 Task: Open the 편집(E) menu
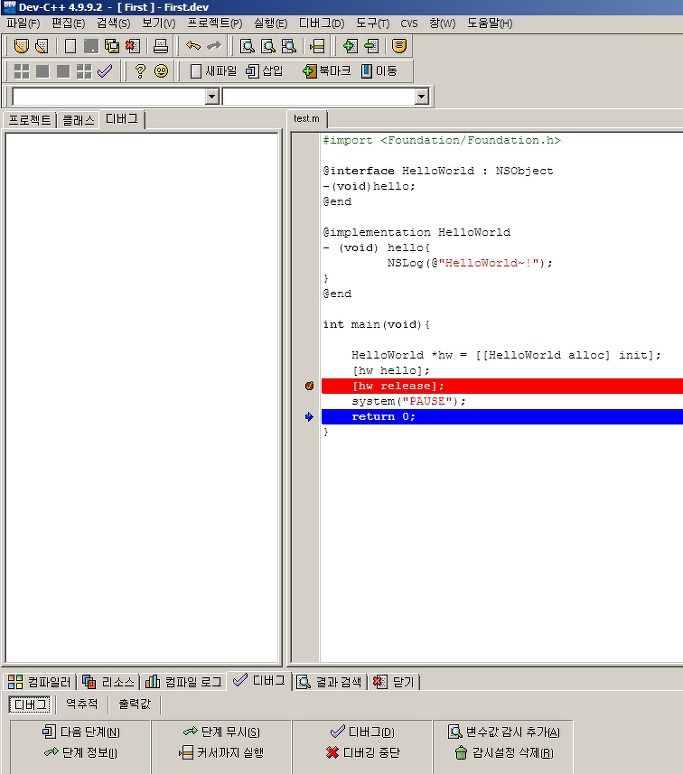click(68, 23)
